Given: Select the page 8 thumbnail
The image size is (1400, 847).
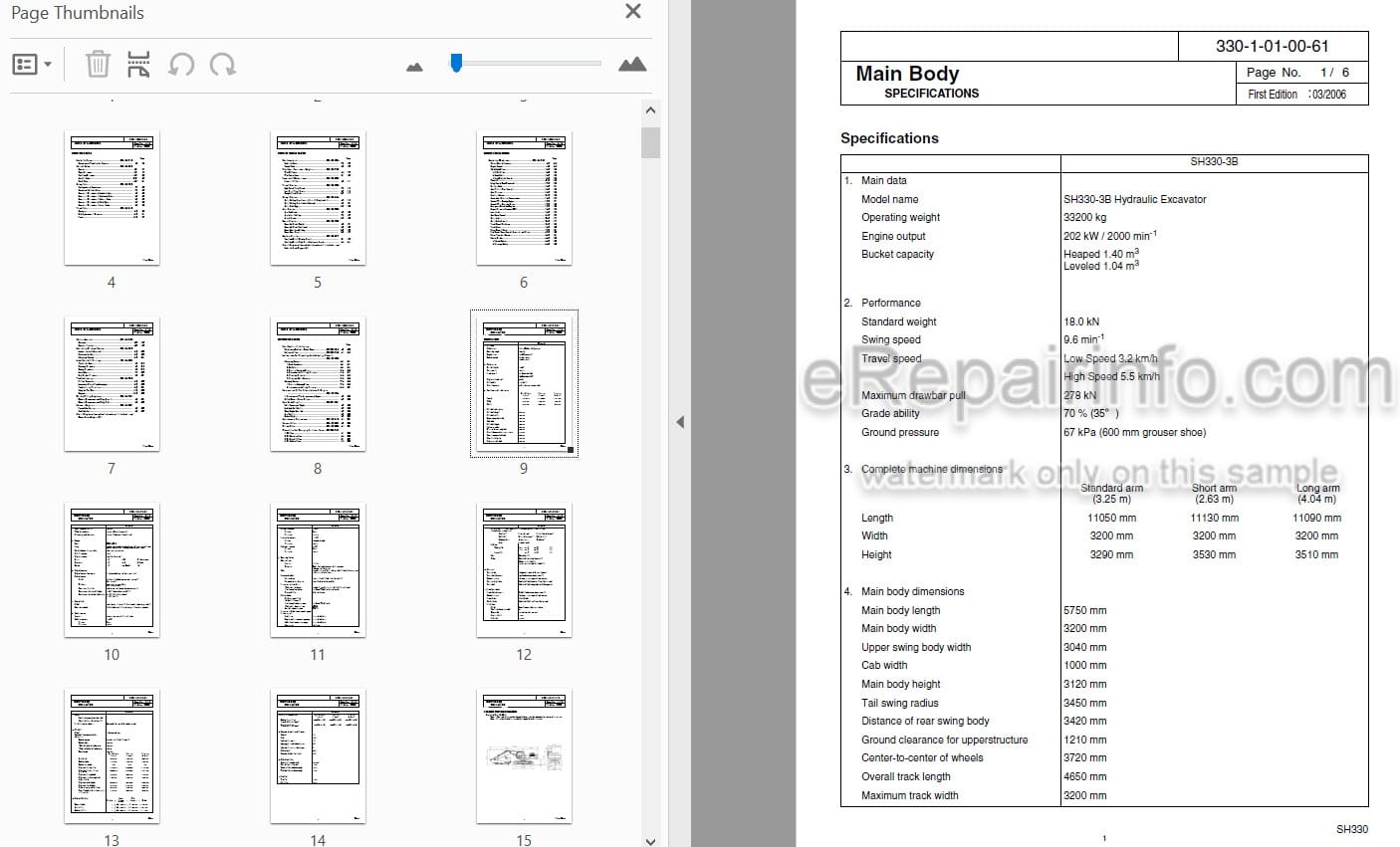Looking at the screenshot, I should pyautogui.click(x=318, y=384).
